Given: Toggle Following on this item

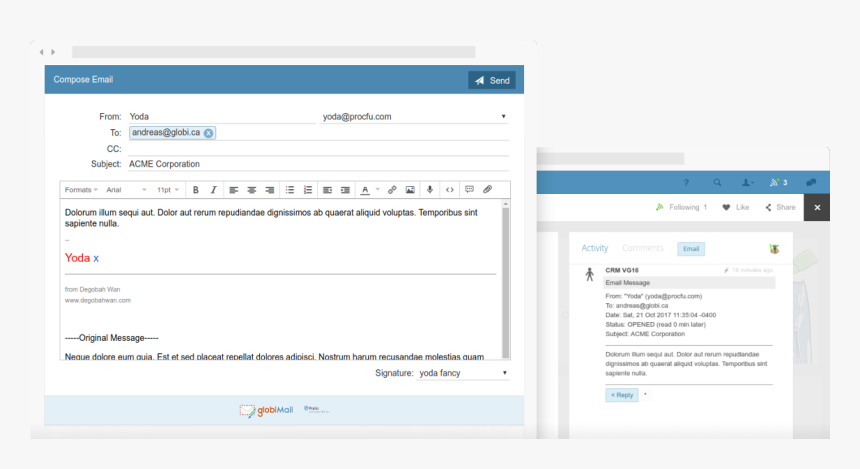Looking at the screenshot, I should click(x=682, y=207).
